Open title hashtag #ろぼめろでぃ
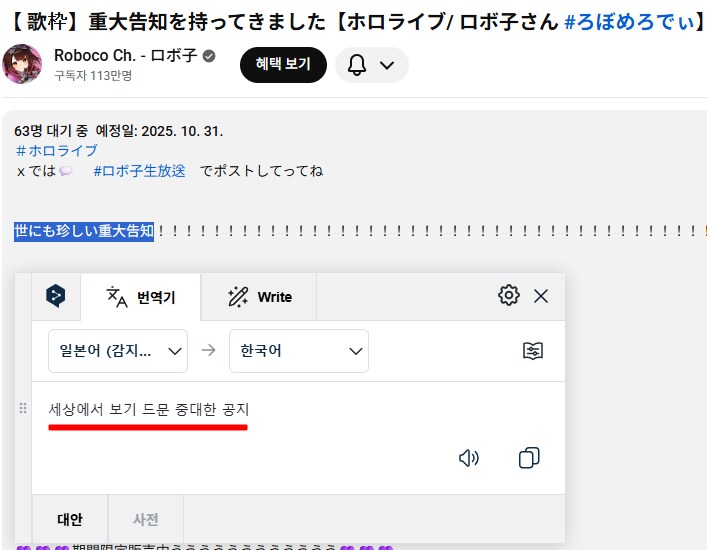Viewport: 707px width, 550px height. pos(629,21)
